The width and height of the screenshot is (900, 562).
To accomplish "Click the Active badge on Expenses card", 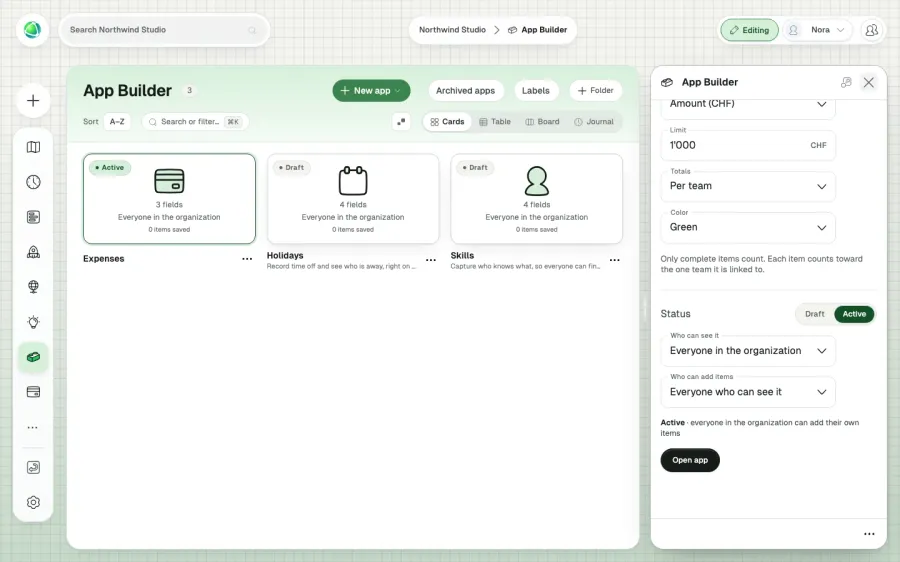I will [x=110, y=168].
